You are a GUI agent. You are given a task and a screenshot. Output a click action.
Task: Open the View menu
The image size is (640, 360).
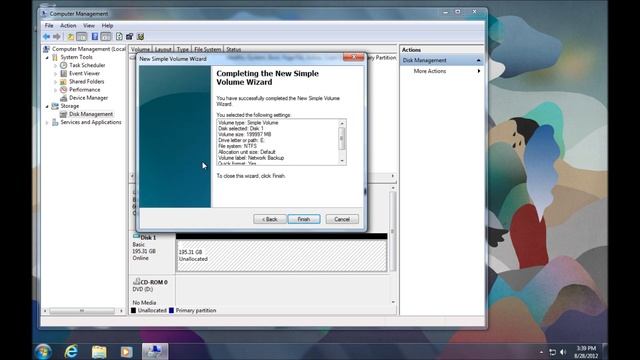click(89, 25)
